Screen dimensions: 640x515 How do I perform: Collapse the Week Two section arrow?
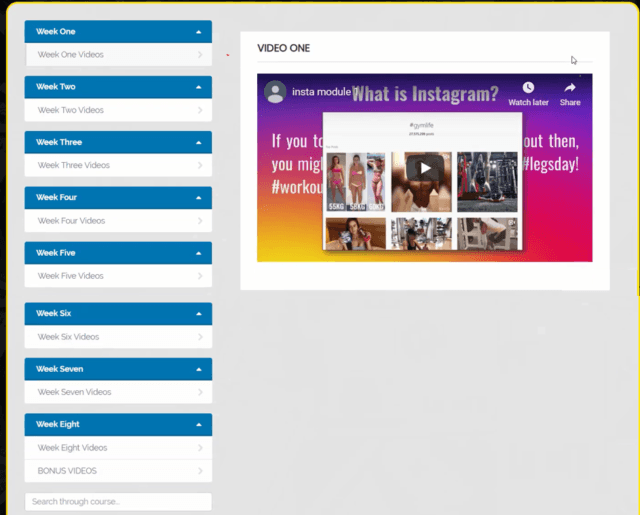pyautogui.click(x=199, y=87)
